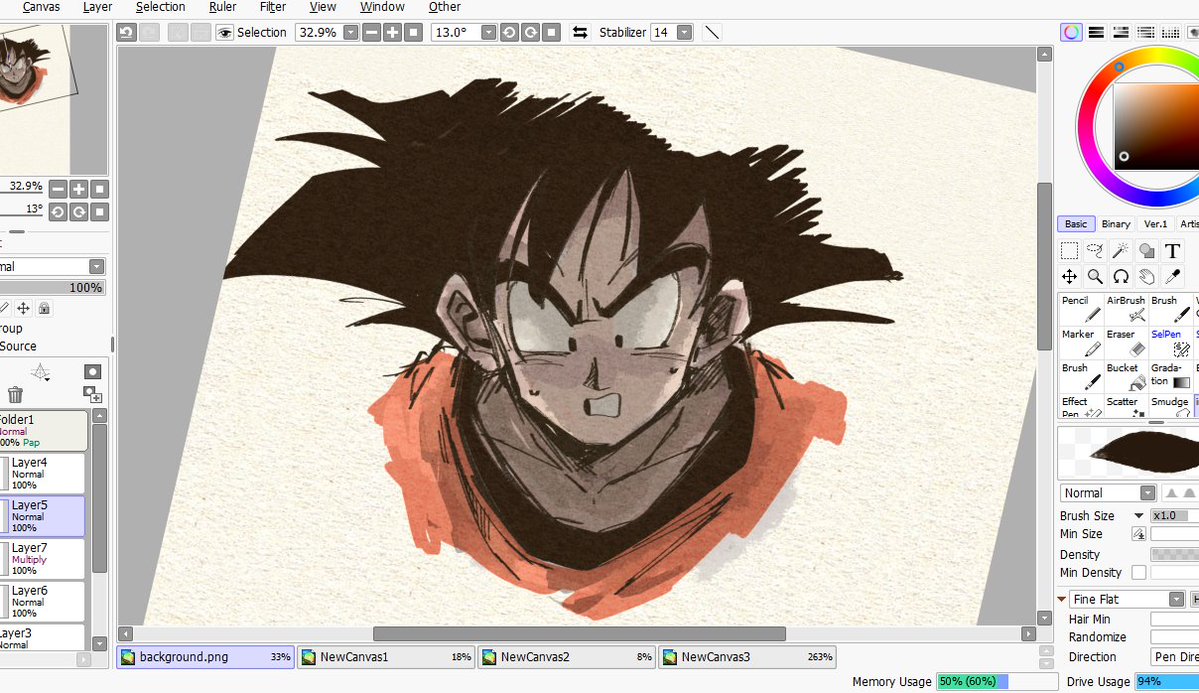Select the Rotate view tool

pos(1120,276)
